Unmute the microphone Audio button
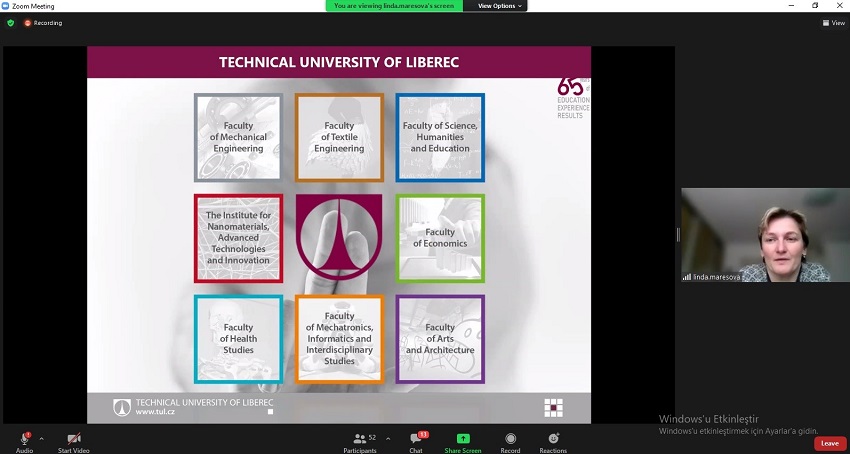Image resolution: width=850 pixels, height=454 pixels. click(x=24, y=439)
